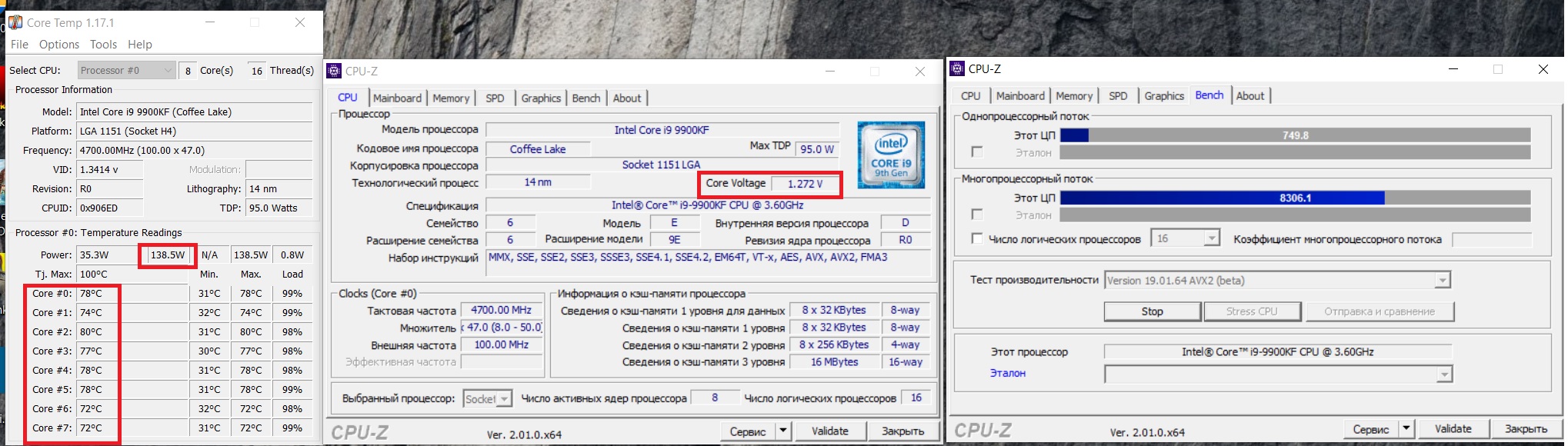
Task: Click the multi-thread score bar showing 8306.1
Action: (x=1296, y=198)
